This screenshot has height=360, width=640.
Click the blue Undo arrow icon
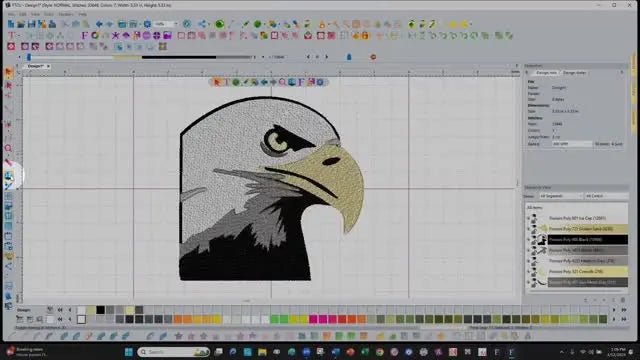coord(99,24)
